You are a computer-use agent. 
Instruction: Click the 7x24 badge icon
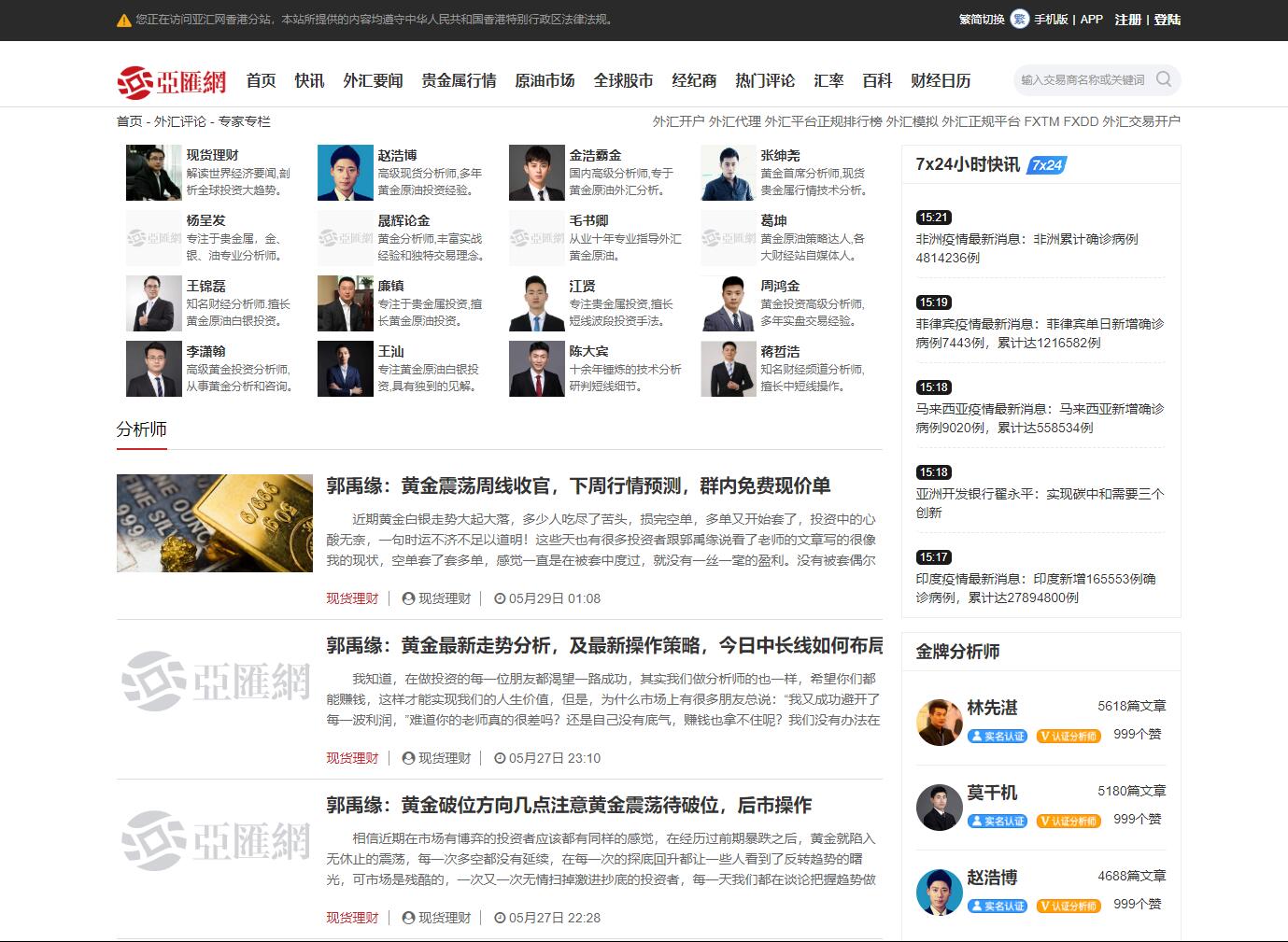click(x=1047, y=165)
